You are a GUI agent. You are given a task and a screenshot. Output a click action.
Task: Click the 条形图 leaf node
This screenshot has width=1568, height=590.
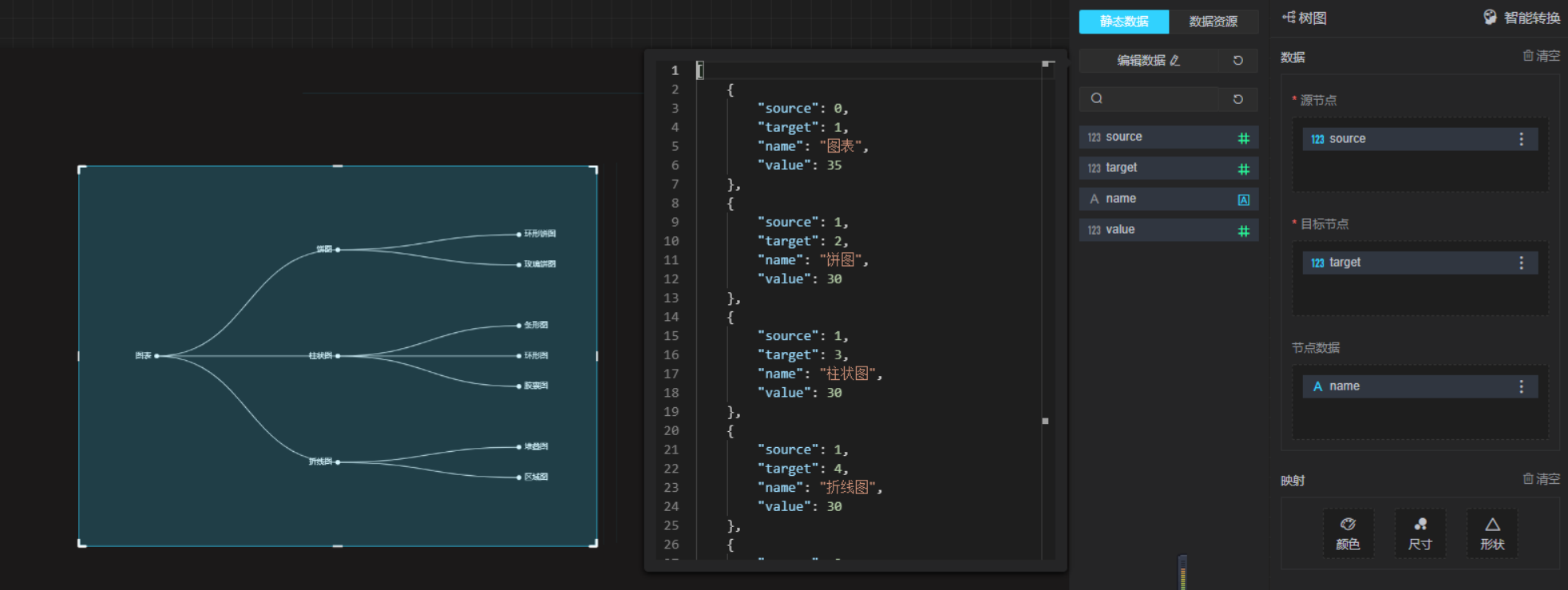[533, 325]
